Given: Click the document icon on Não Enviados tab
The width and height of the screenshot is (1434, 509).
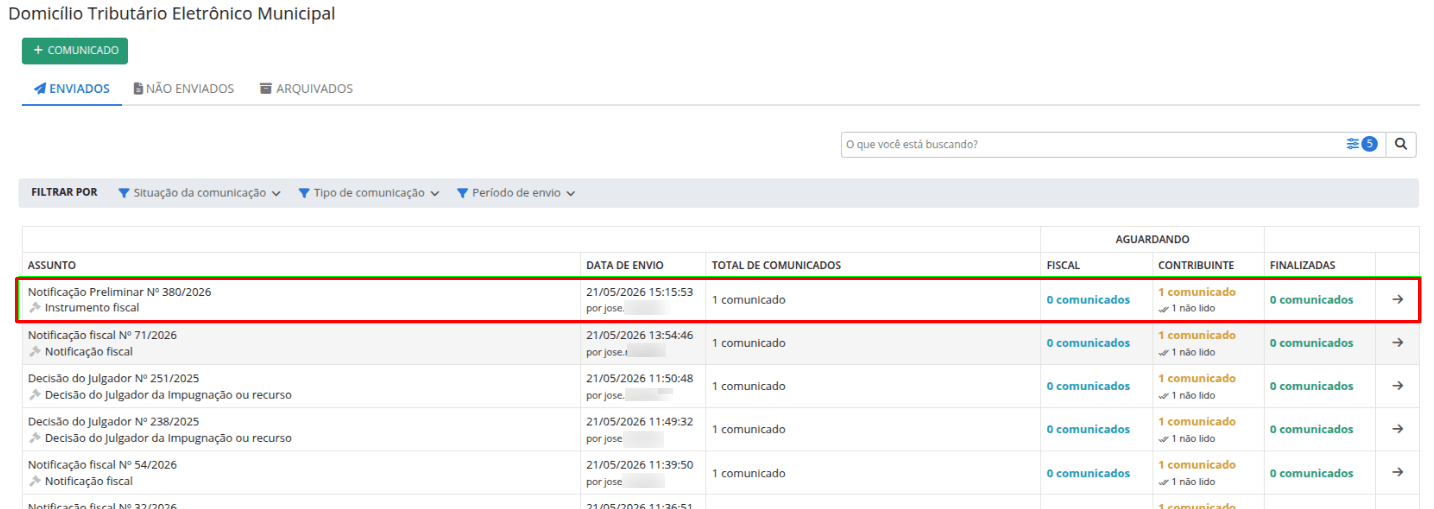Looking at the screenshot, I should point(138,89).
